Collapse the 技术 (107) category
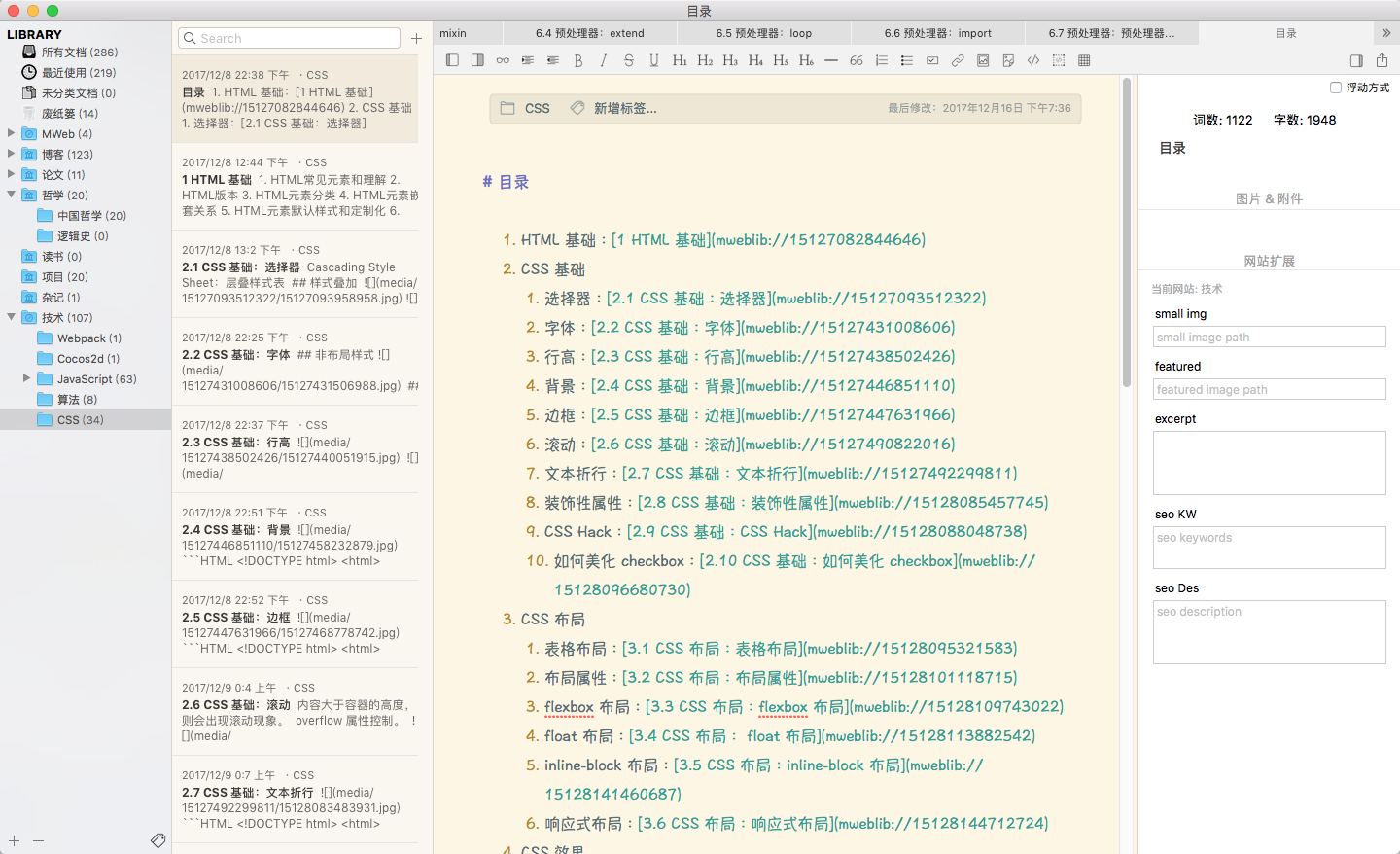This screenshot has width=1400, height=854. [12, 317]
